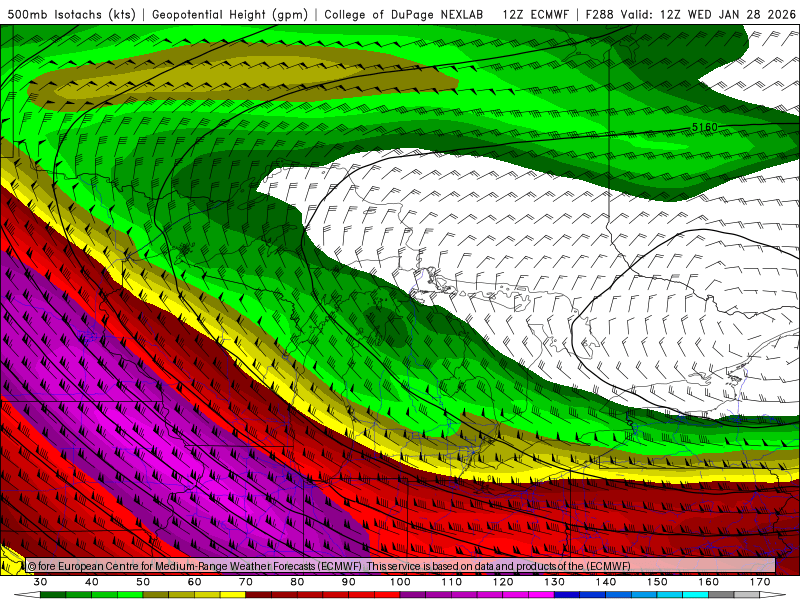
Task: Click the dark green legend swatch at 30
Action: [53, 594]
